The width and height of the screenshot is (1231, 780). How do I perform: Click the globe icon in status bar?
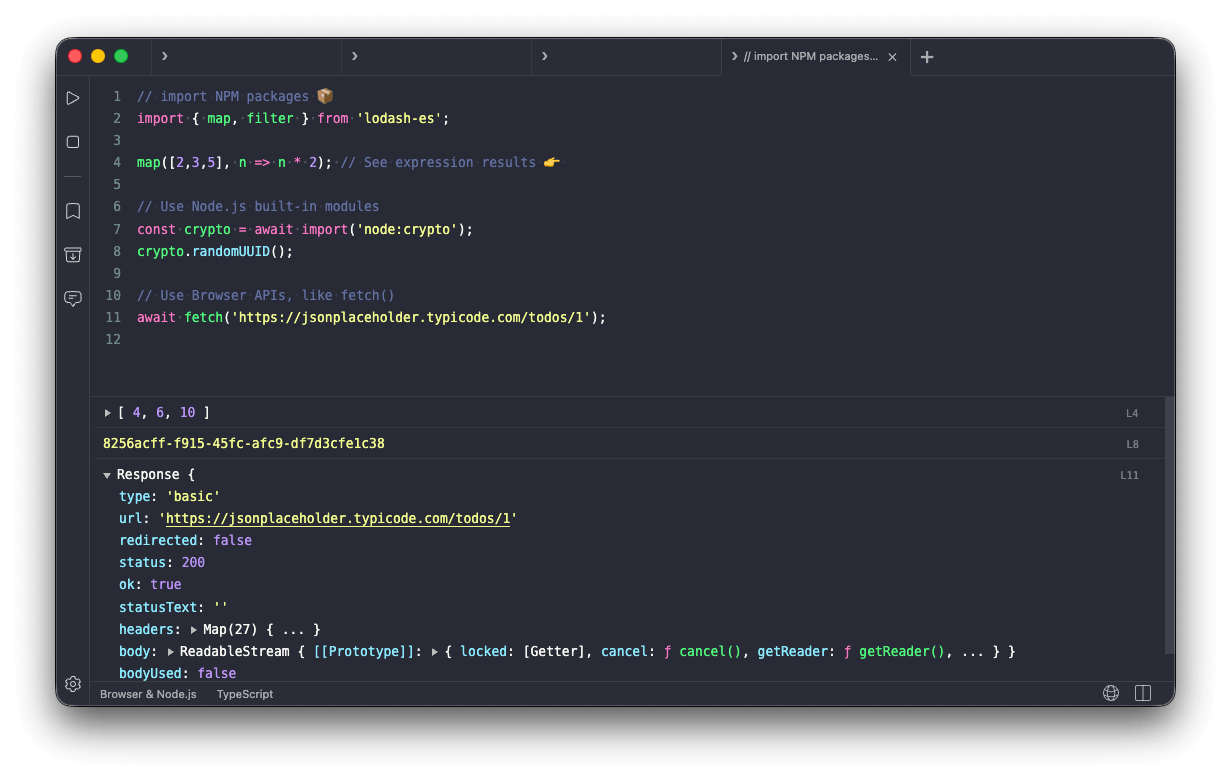pos(1110,693)
